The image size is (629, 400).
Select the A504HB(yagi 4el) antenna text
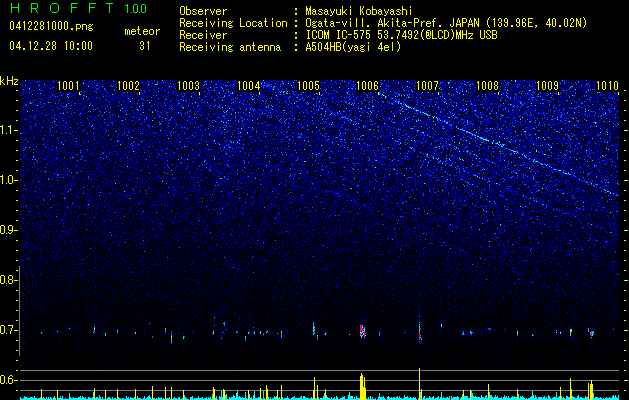click(x=353, y=47)
